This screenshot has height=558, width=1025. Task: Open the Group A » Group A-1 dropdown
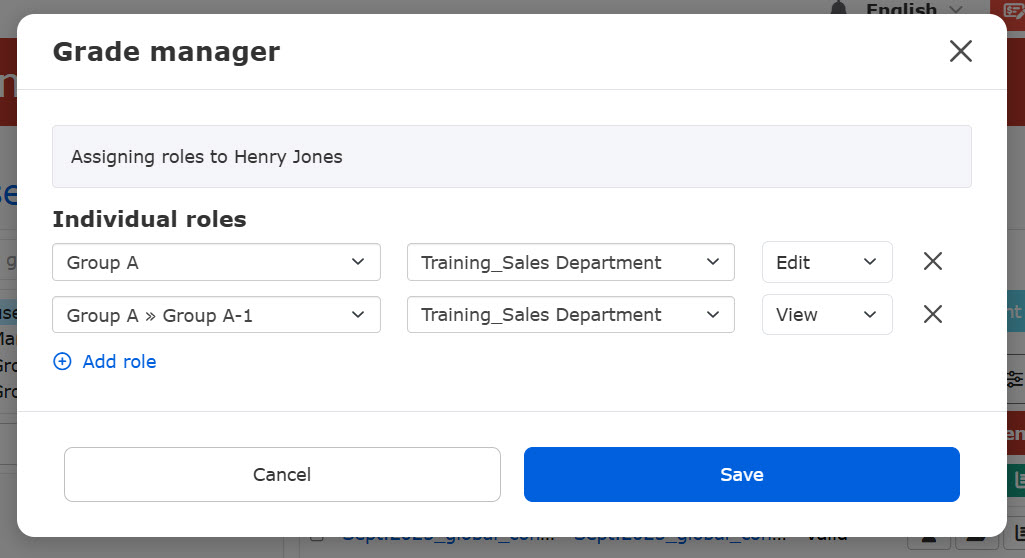click(216, 314)
